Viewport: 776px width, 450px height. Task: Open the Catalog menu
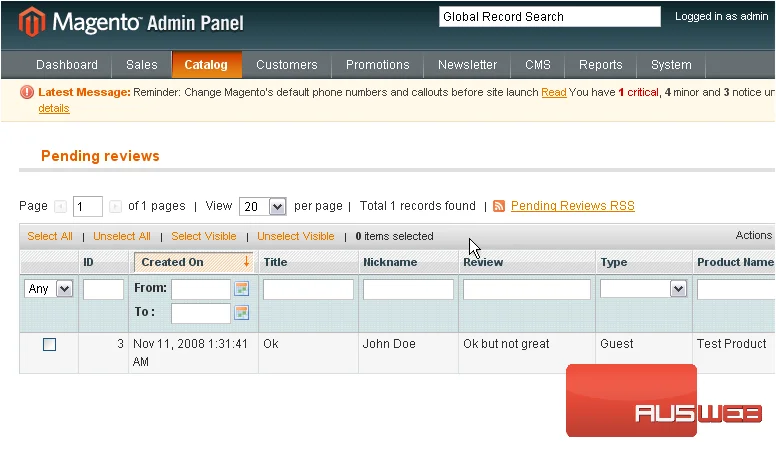(x=206, y=65)
